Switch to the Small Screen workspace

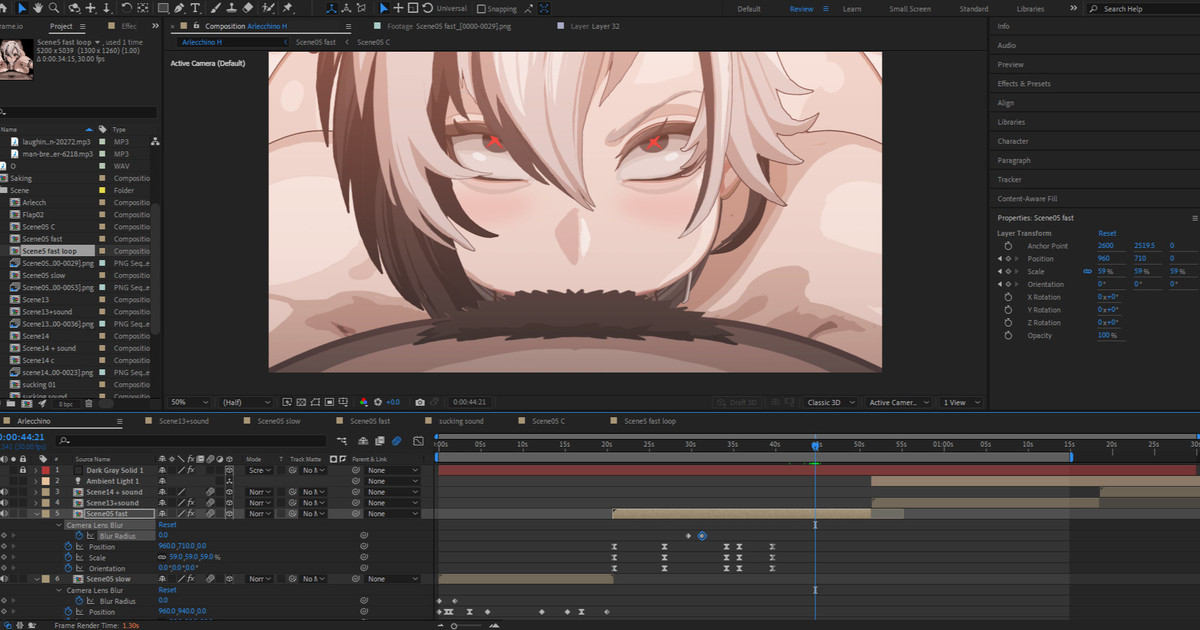pos(909,9)
